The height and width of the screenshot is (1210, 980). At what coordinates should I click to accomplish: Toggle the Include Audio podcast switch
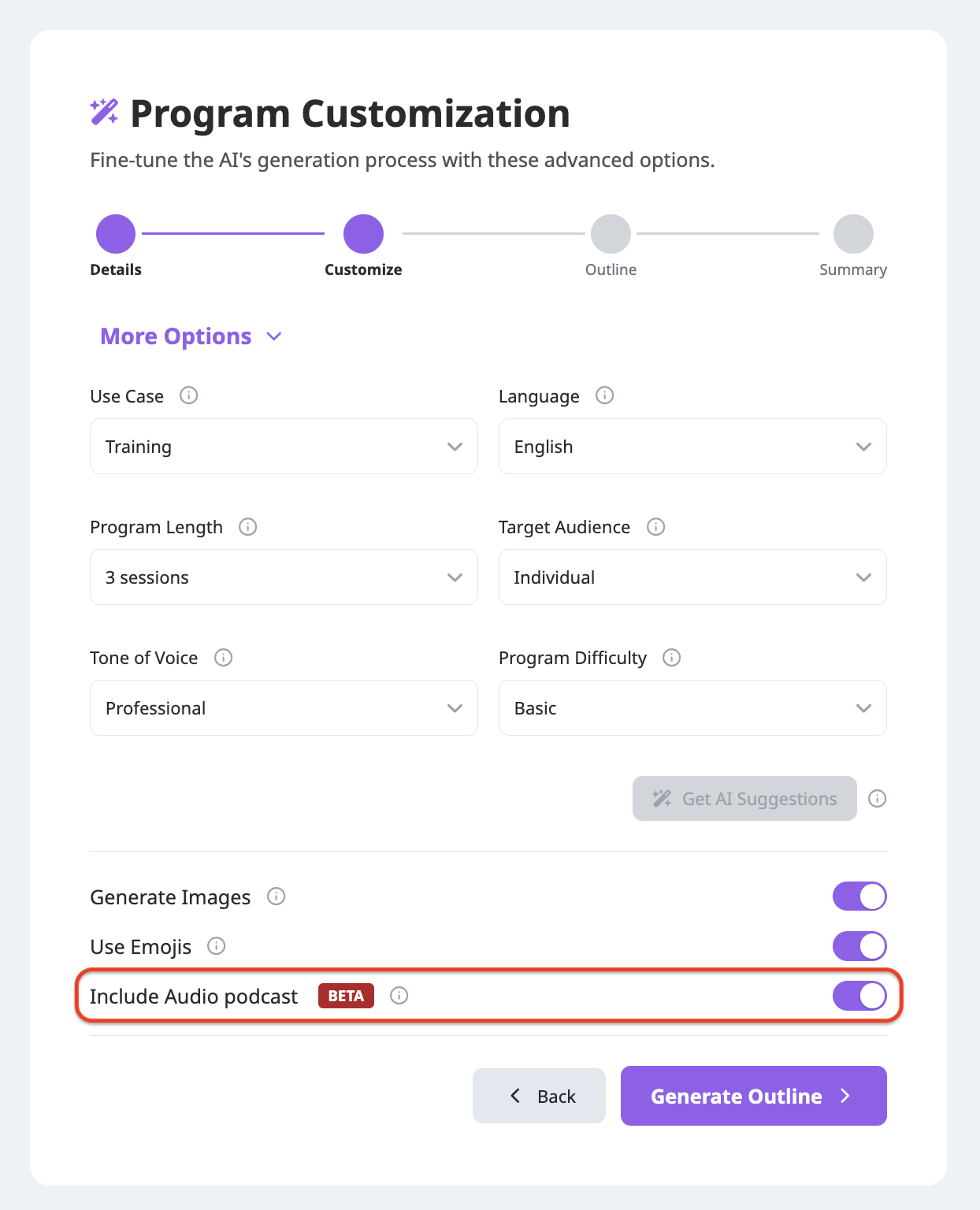(859, 996)
